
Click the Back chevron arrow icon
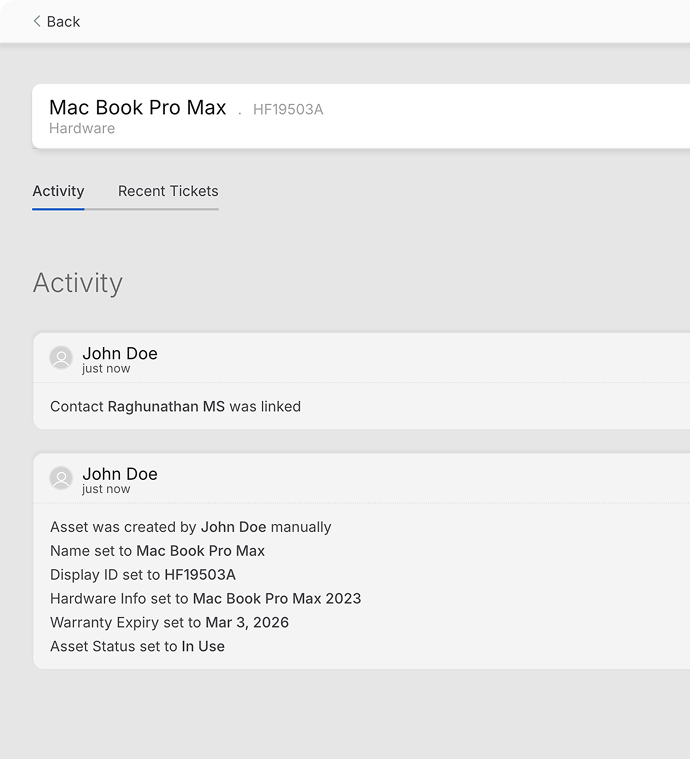click(37, 21)
